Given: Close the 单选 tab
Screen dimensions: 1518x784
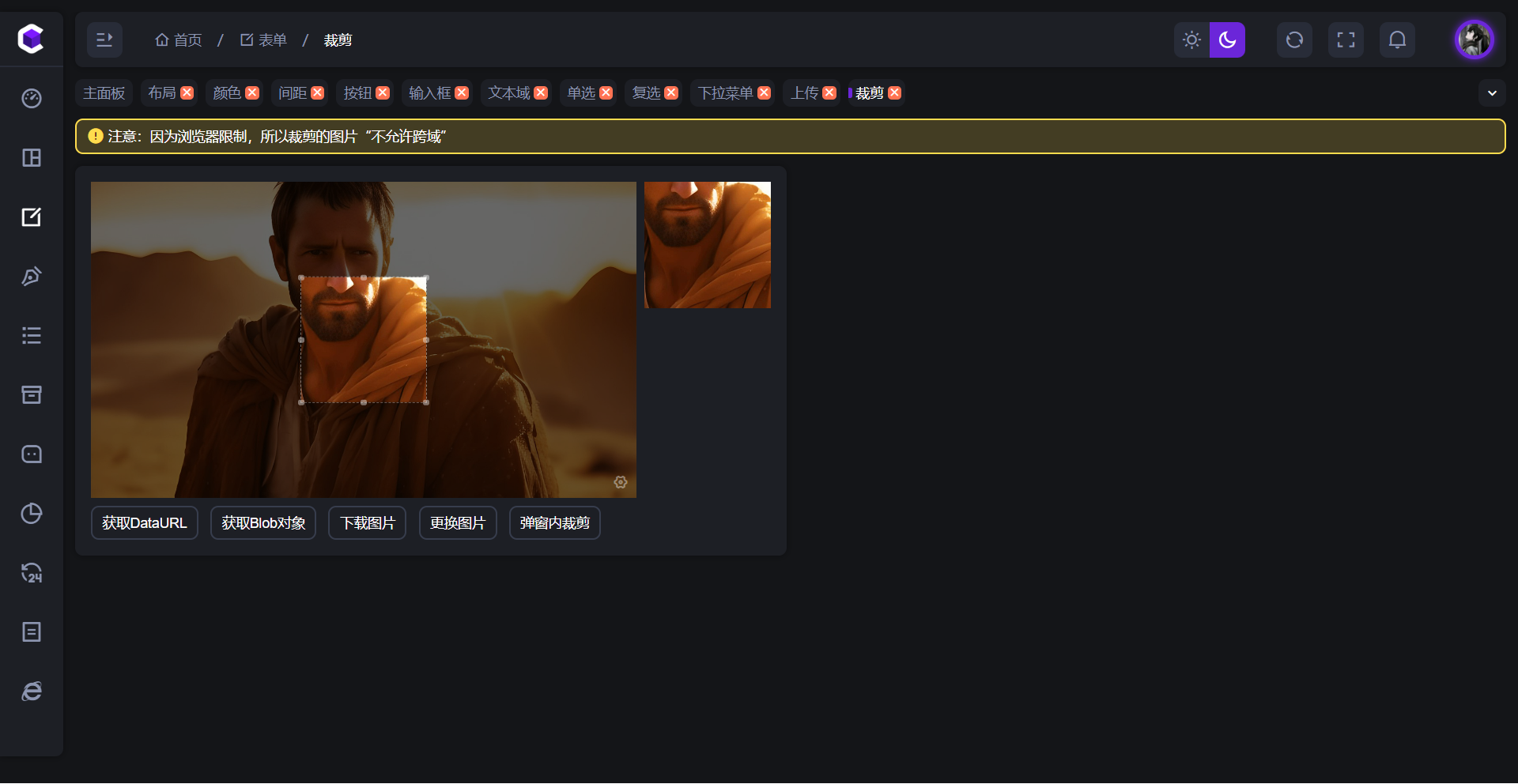Looking at the screenshot, I should (x=606, y=93).
